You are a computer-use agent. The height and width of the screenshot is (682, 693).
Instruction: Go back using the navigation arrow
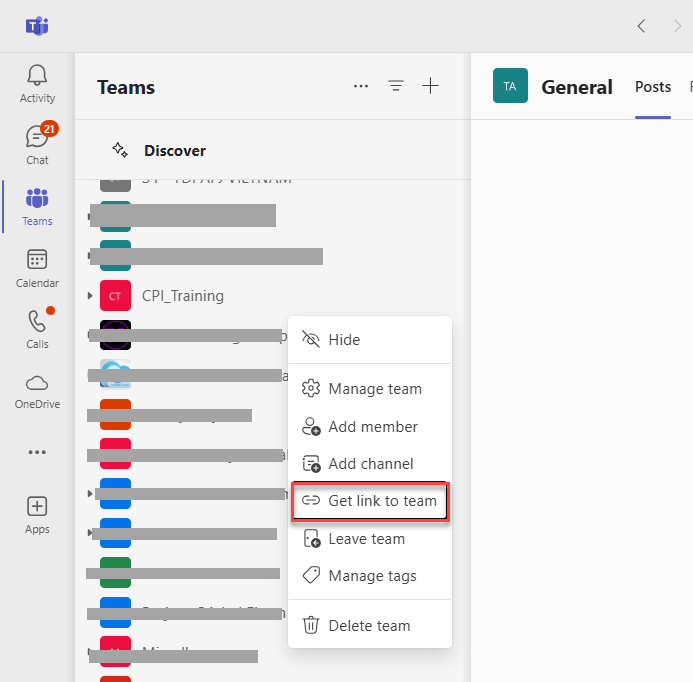[641, 26]
